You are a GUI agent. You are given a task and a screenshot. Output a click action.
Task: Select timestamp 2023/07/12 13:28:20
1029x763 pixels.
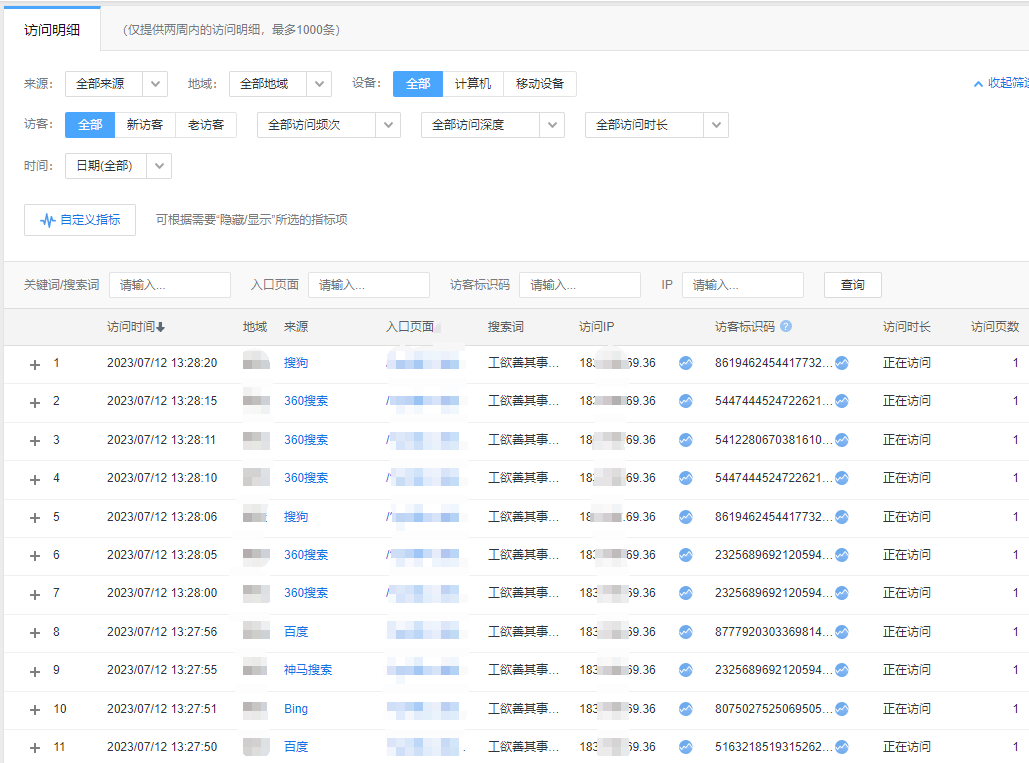[162, 363]
